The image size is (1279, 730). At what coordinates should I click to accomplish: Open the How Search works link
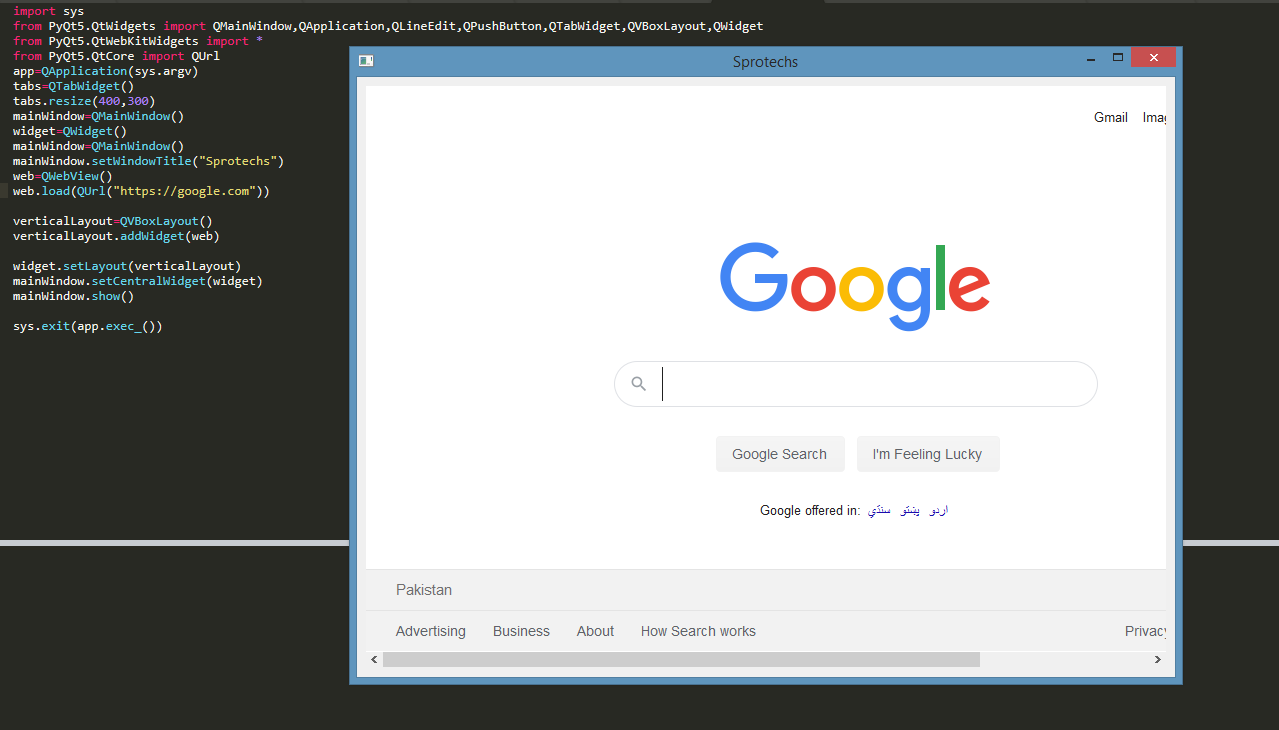point(698,631)
